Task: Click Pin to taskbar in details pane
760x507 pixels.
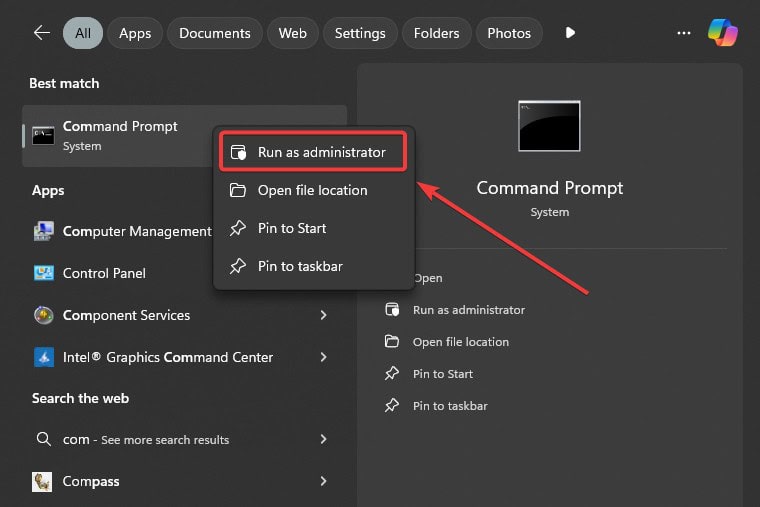Action: click(x=450, y=406)
